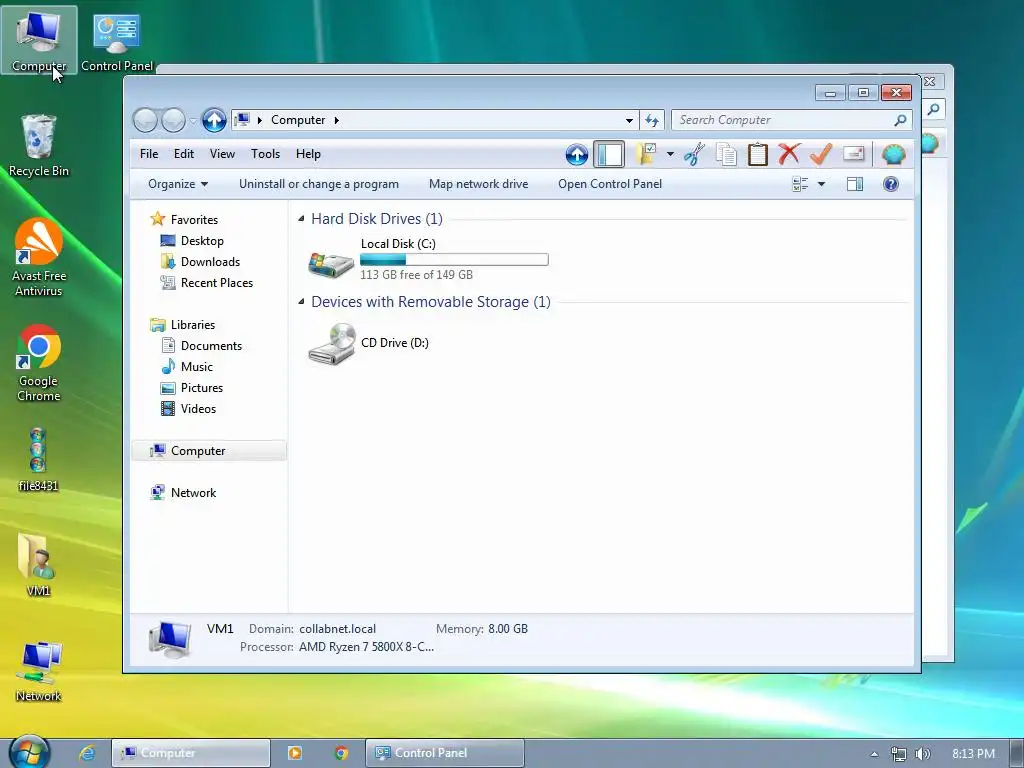Collapse Devices with Removable Storage group
Image resolution: width=1024 pixels, height=768 pixels.
301,302
